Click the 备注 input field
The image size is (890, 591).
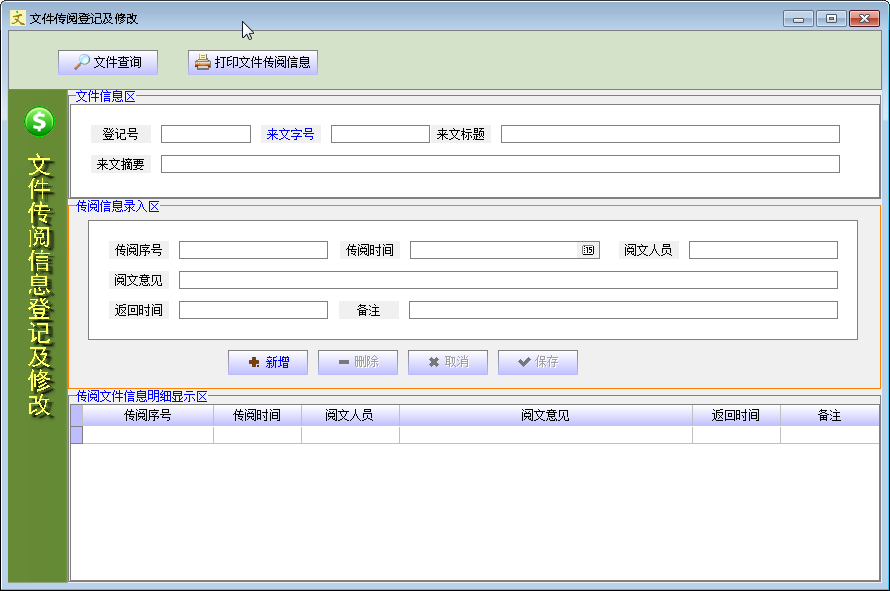[x=623, y=310]
